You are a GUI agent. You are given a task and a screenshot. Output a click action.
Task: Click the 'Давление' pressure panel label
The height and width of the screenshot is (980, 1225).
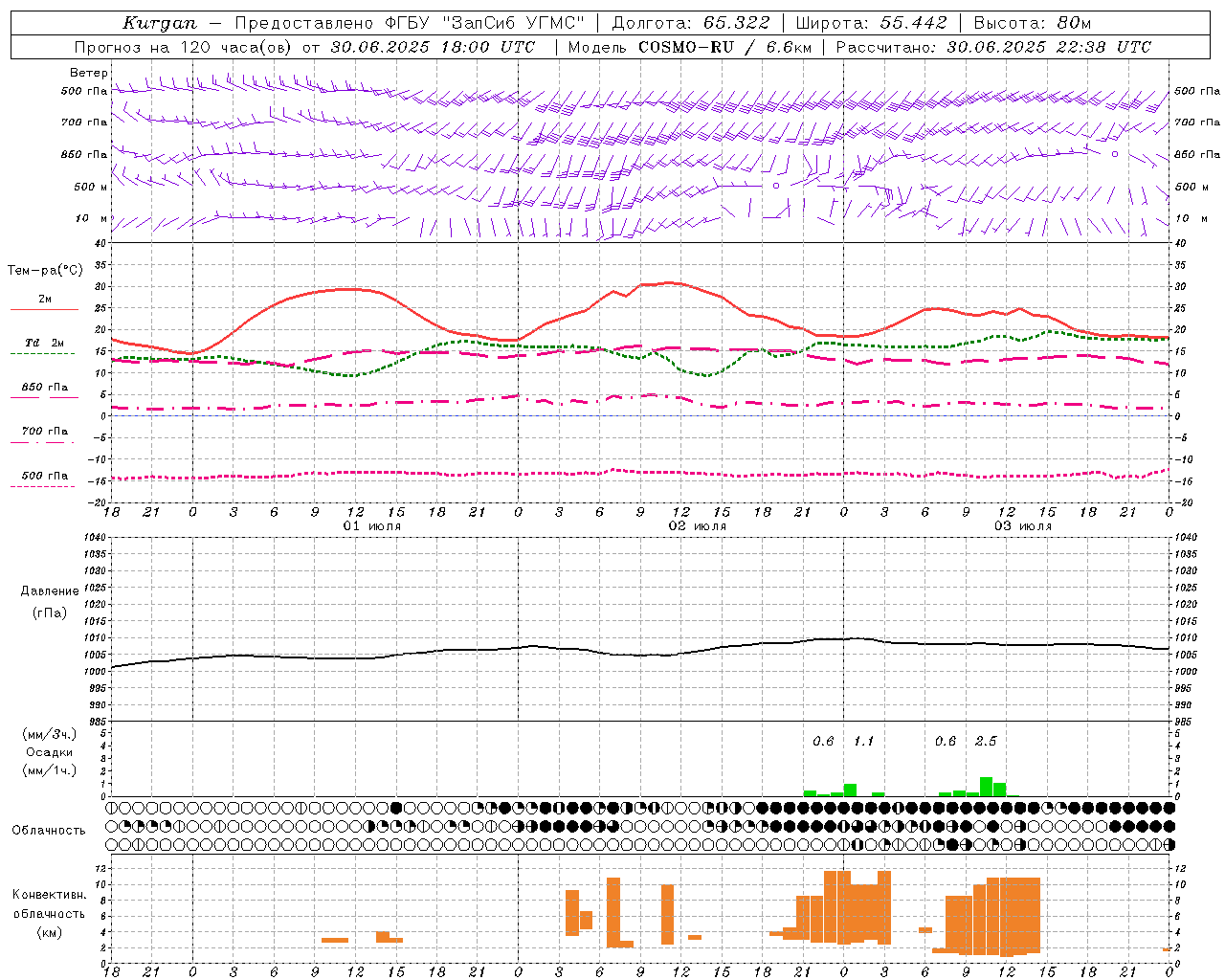(50, 591)
